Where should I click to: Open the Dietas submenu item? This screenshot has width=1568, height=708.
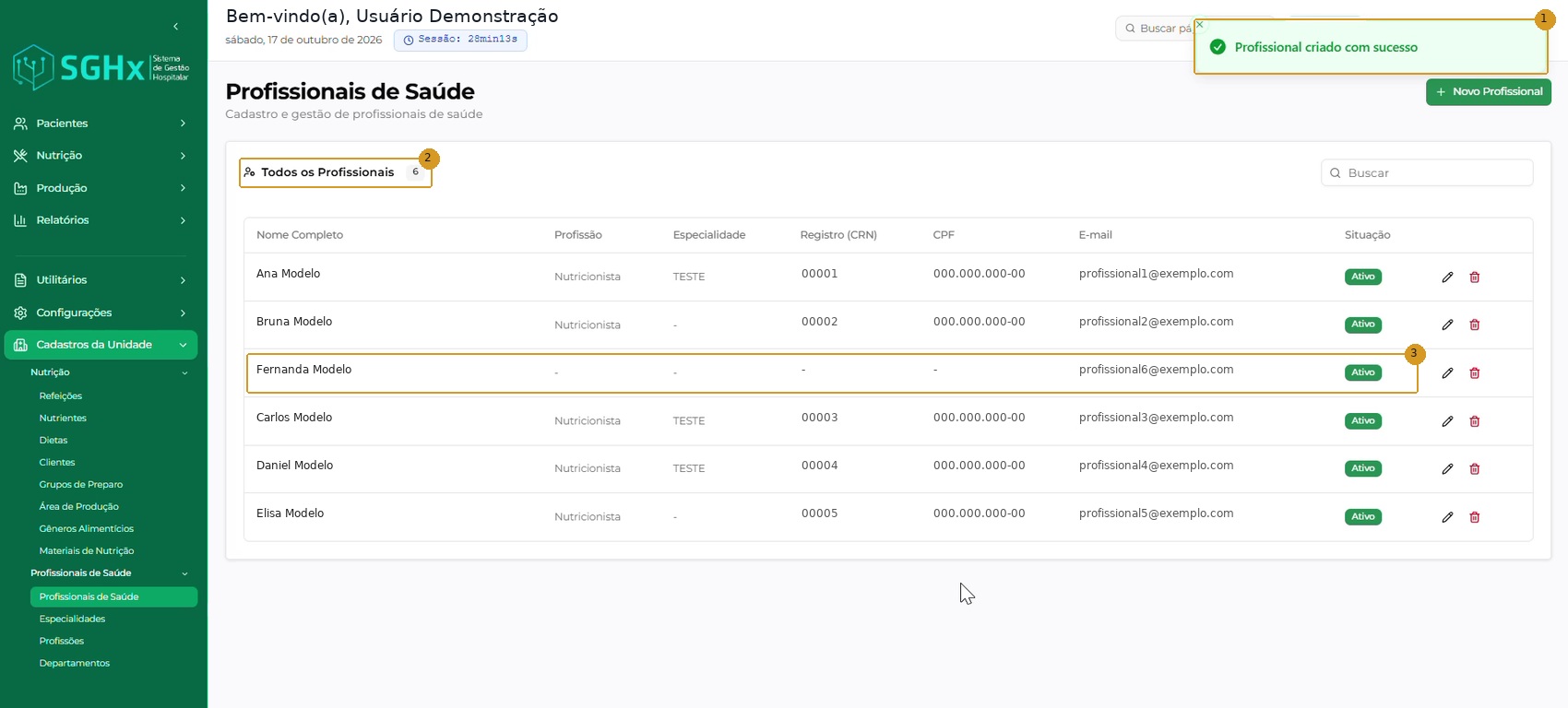(53, 441)
